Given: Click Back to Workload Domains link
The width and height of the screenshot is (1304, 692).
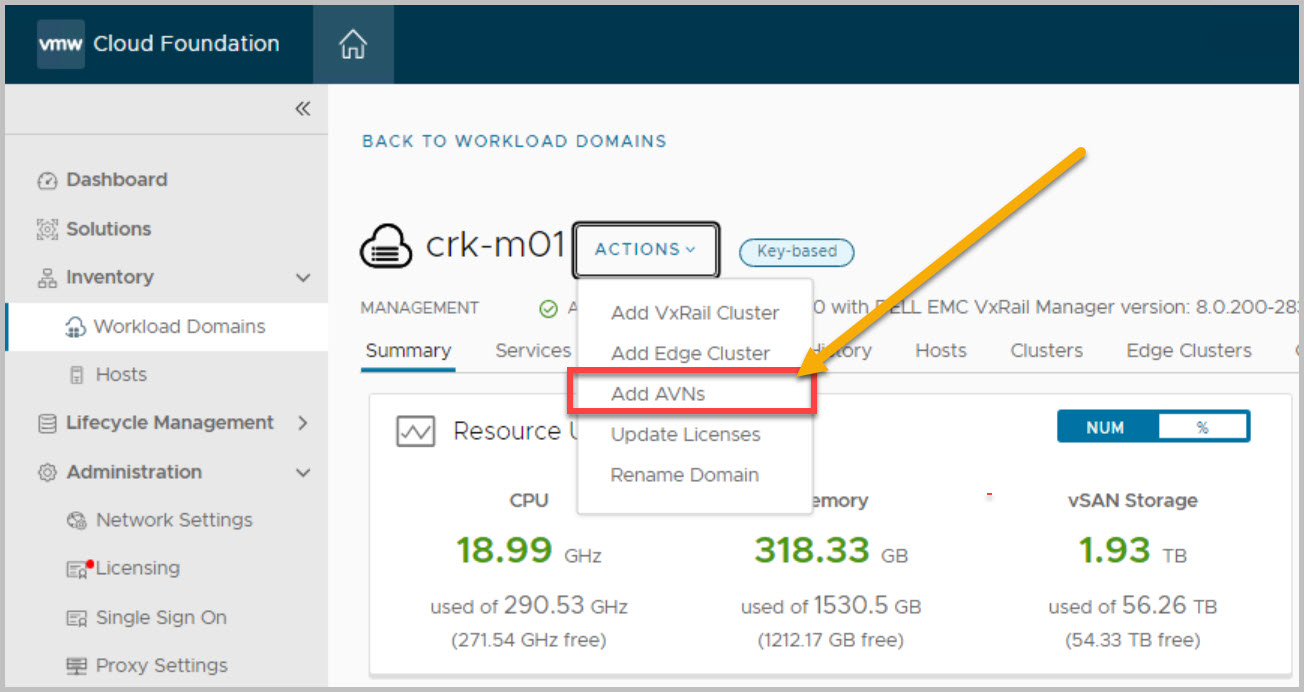Looking at the screenshot, I should 514,141.
